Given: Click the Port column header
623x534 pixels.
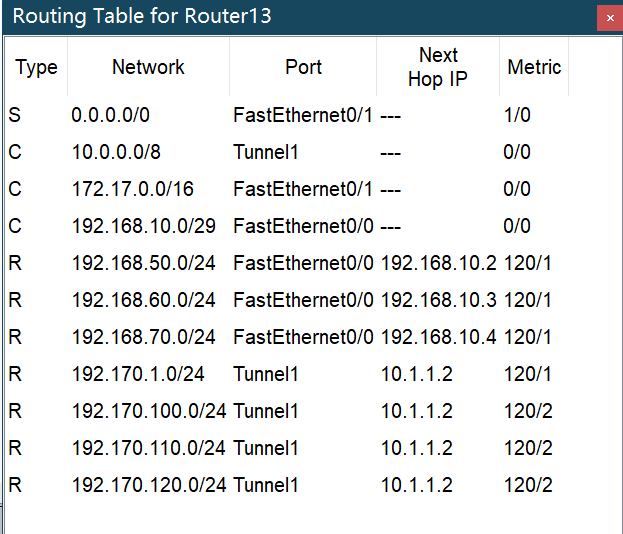Looking at the screenshot, I should coord(303,68).
